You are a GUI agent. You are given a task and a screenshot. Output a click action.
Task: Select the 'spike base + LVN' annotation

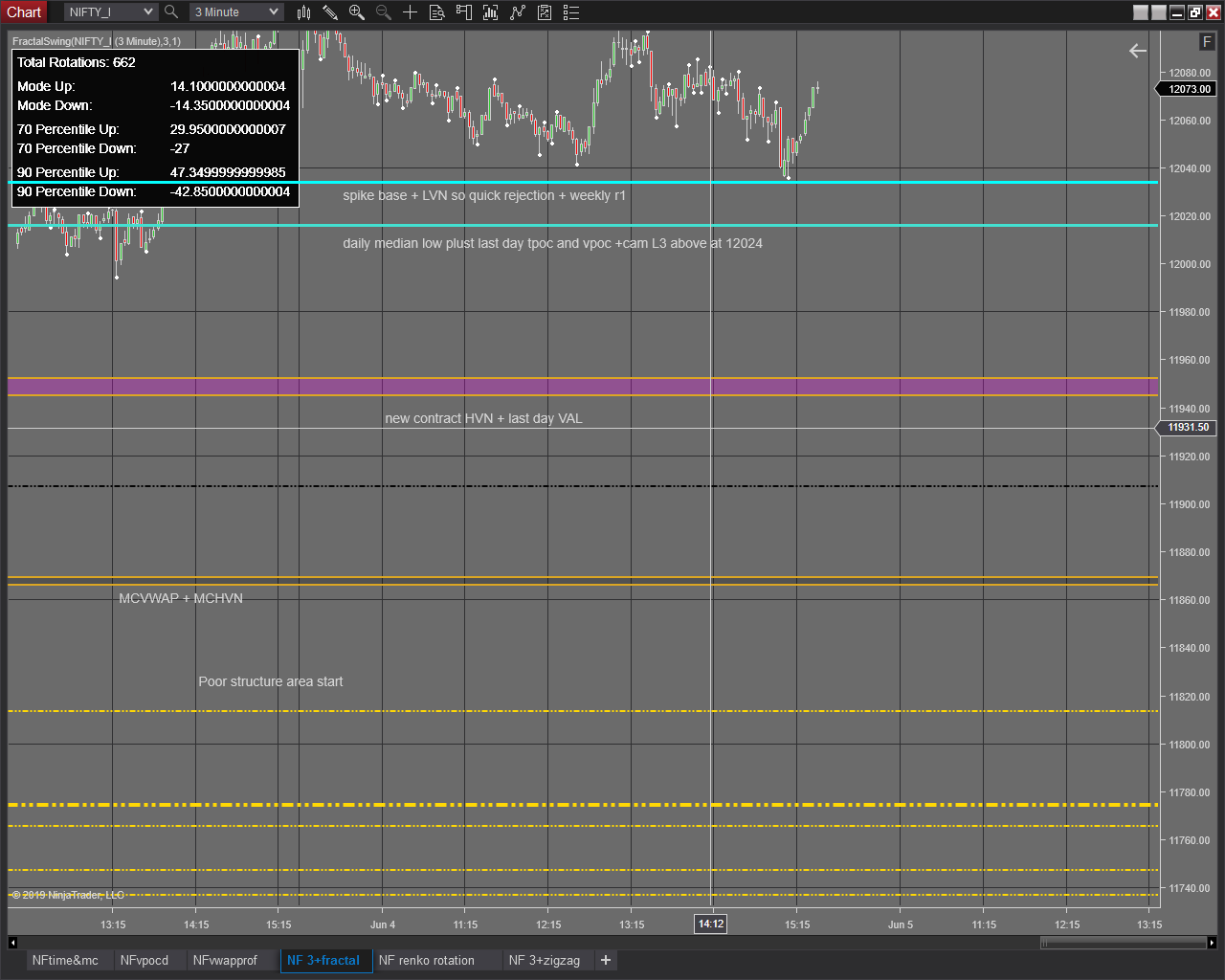click(x=484, y=195)
